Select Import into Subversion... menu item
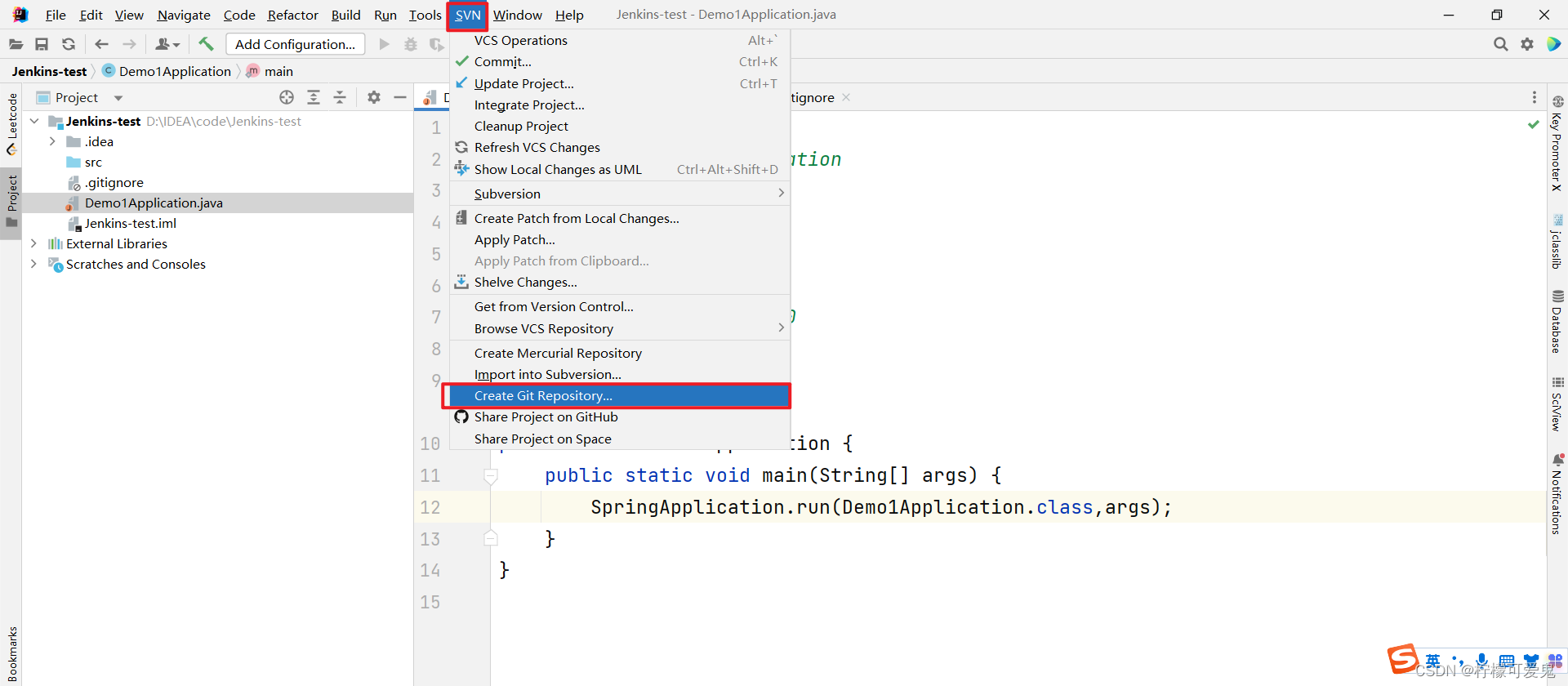 (620, 374)
